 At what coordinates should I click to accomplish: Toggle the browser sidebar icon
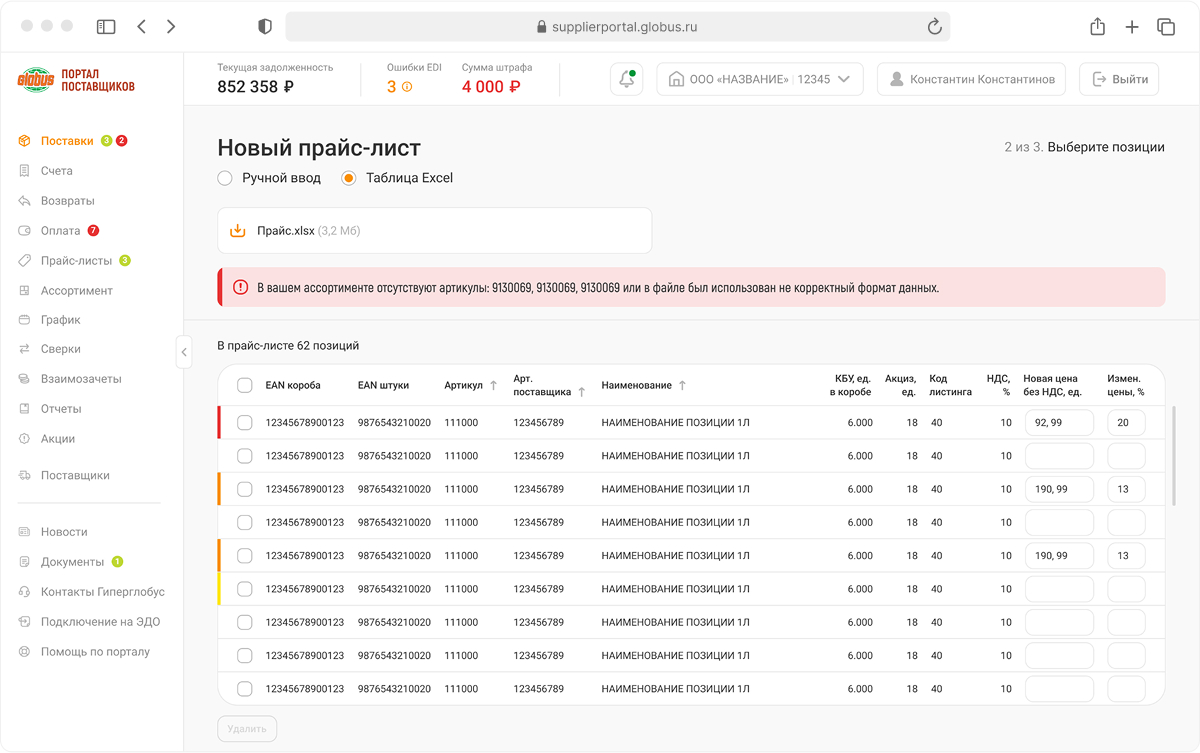(x=106, y=27)
